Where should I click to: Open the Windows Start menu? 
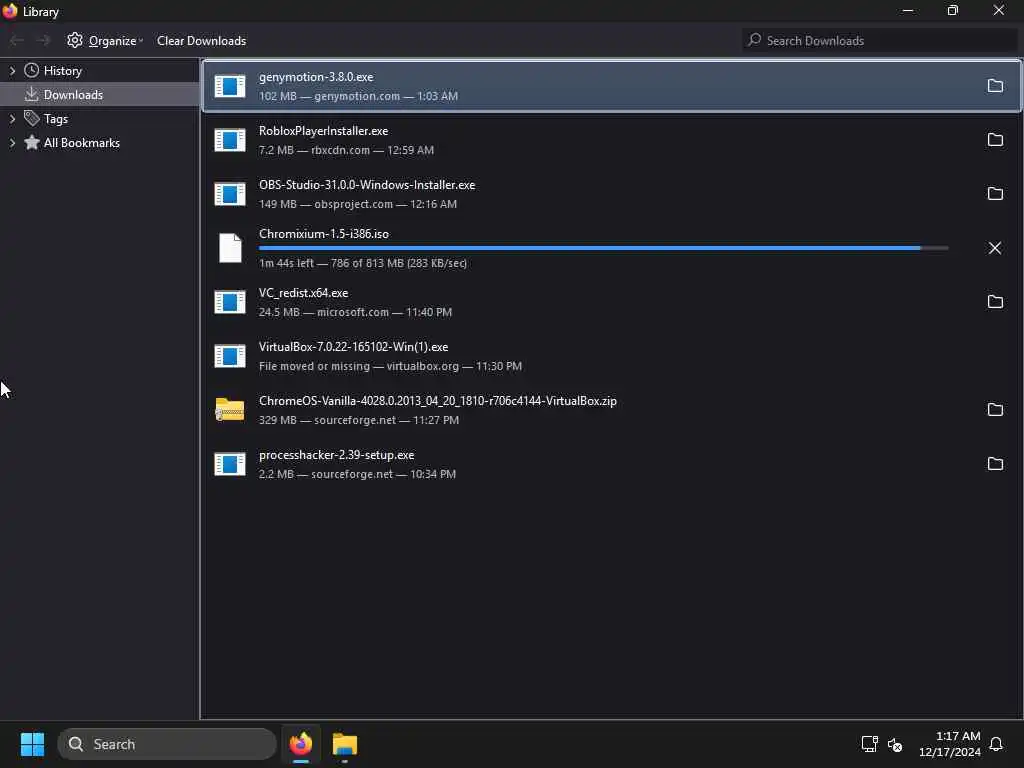(32, 744)
